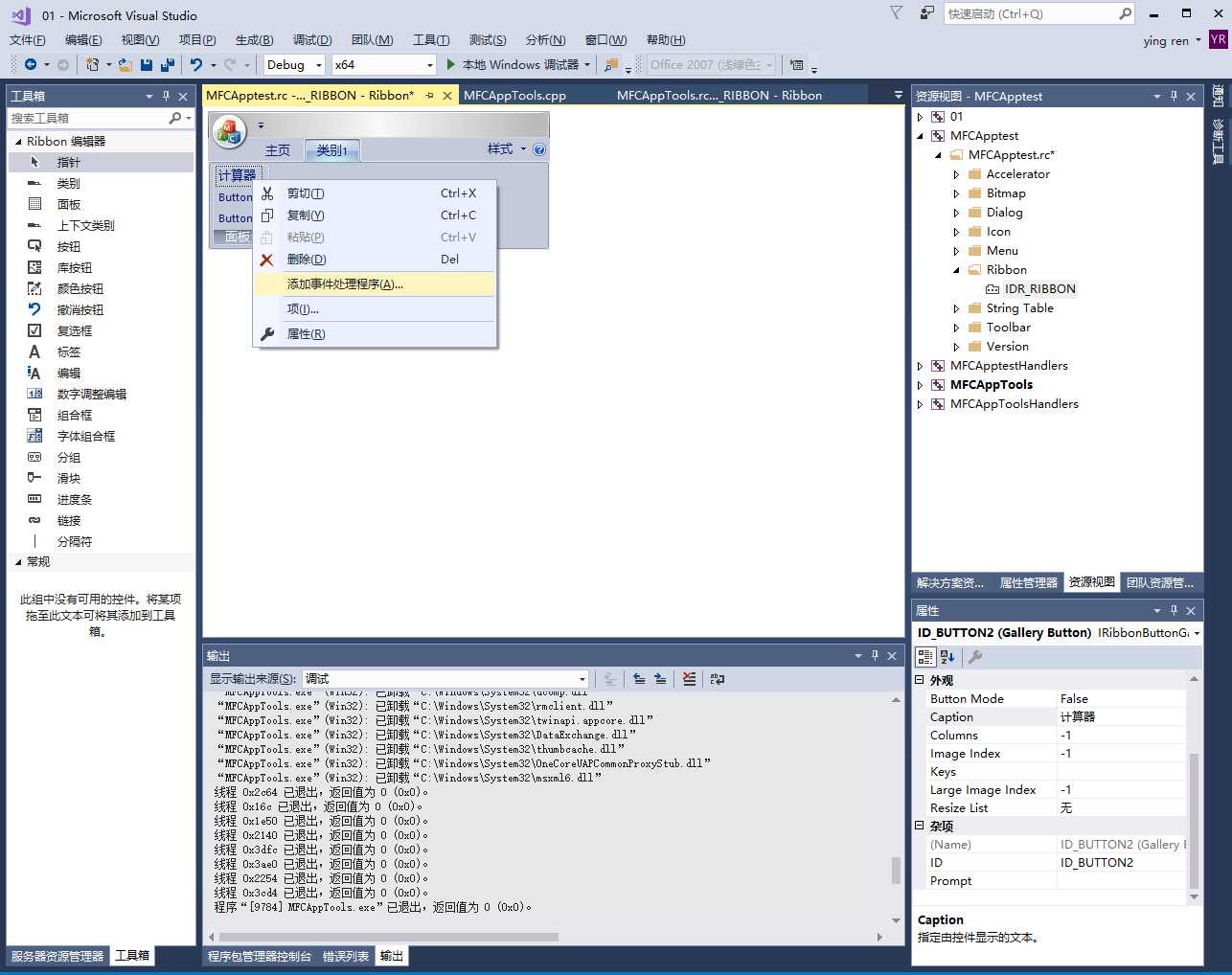Image resolution: width=1232 pixels, height=975 pixels.
Task: Show categorized view in properties panel
Action: tap(925, 656)
